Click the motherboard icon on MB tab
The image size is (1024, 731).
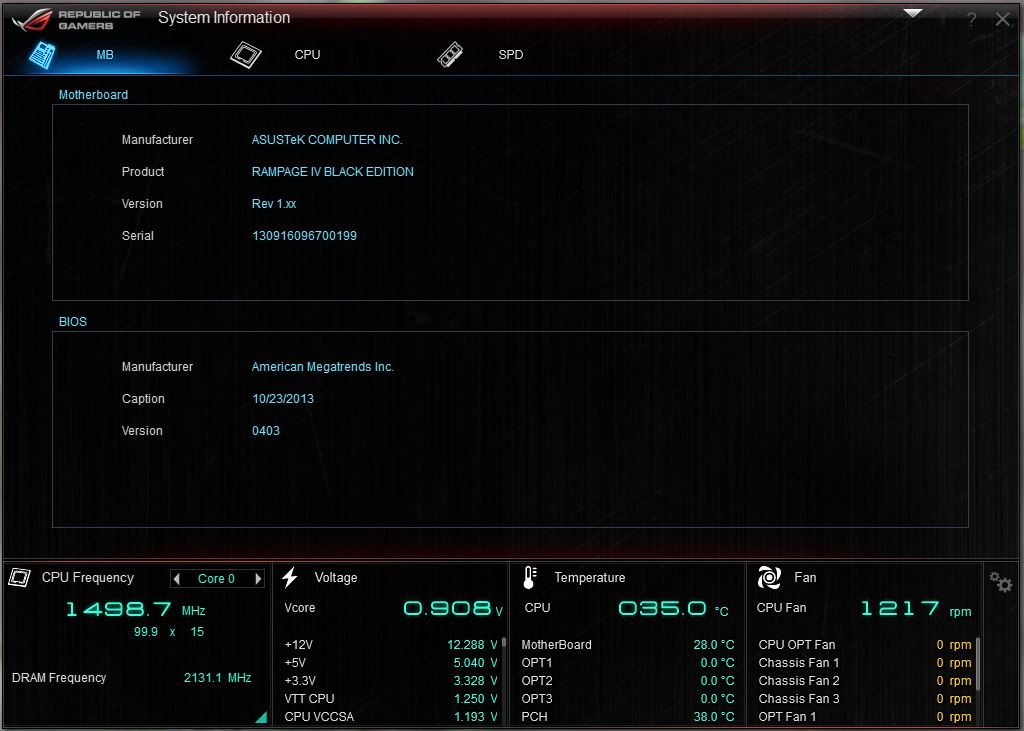click(x=42, y=55)
